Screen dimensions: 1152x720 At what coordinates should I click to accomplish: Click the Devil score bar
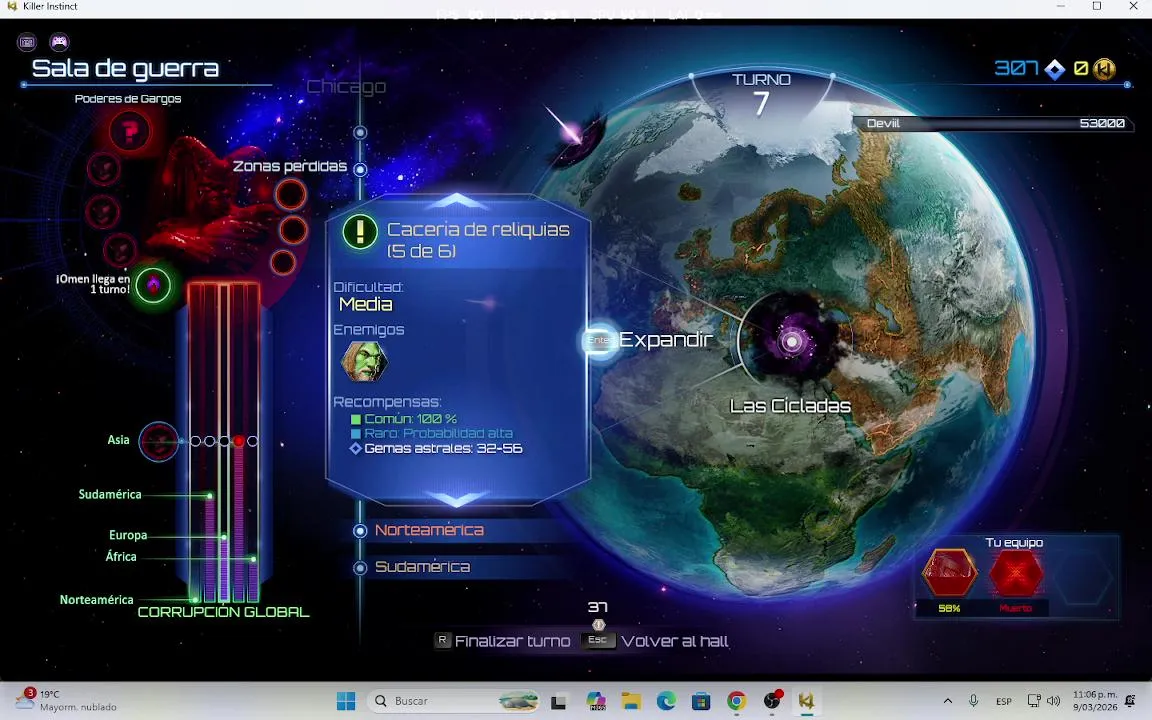pos(993,123)
